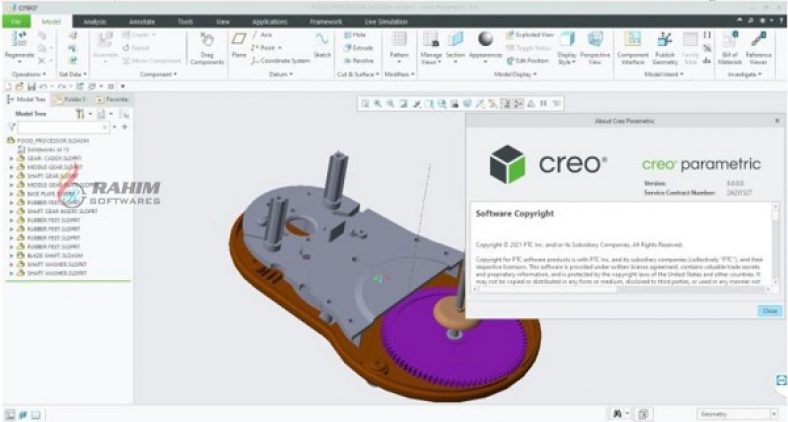Click the model tree search field

[x=63, y=127]
